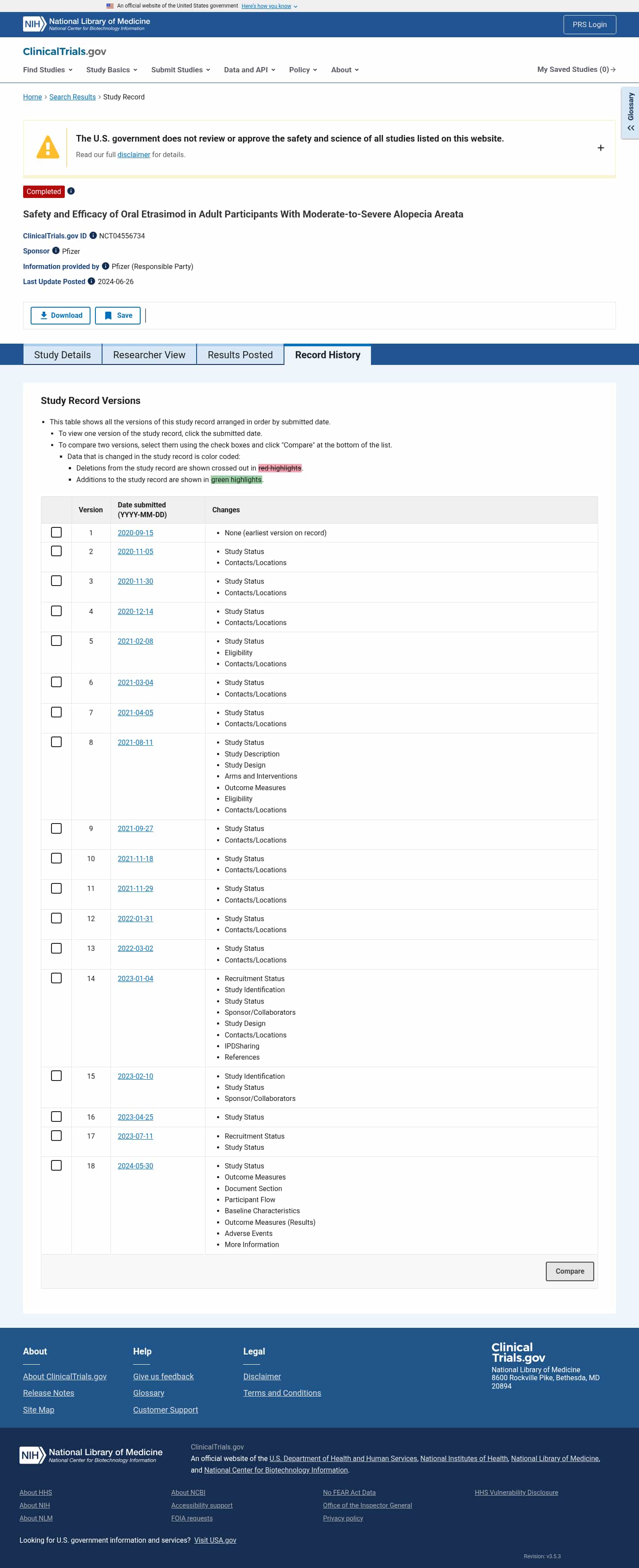Select version 8 for comparison

point(57,741)
